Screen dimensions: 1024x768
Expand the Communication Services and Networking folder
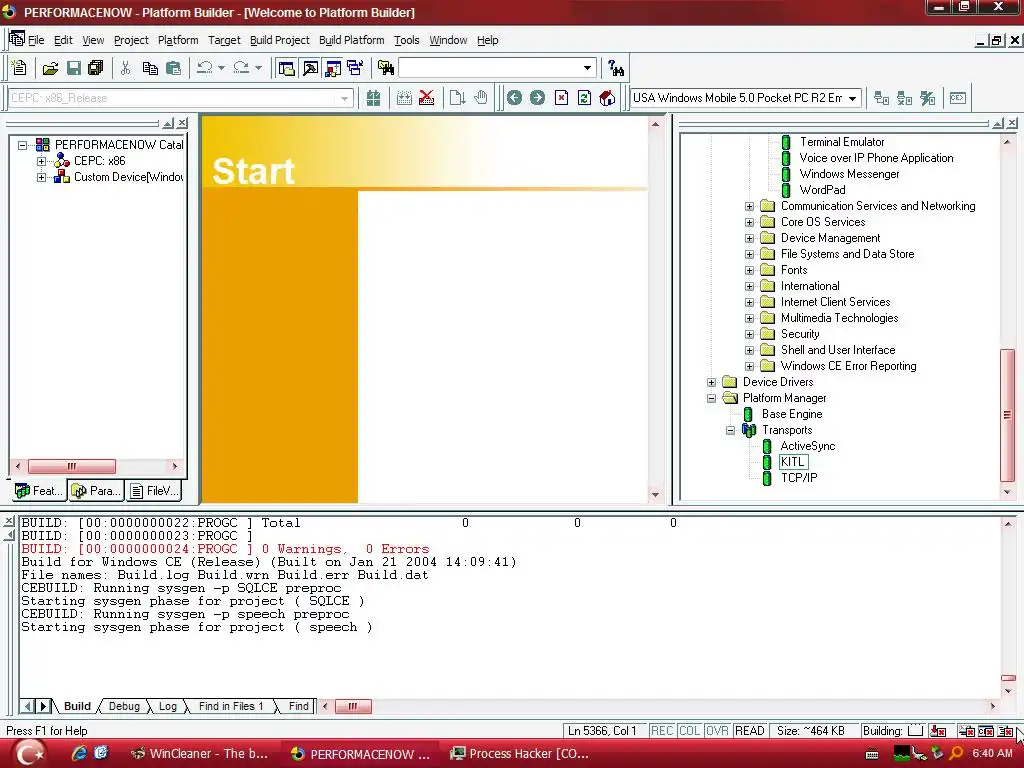click(x=750, y=206)
